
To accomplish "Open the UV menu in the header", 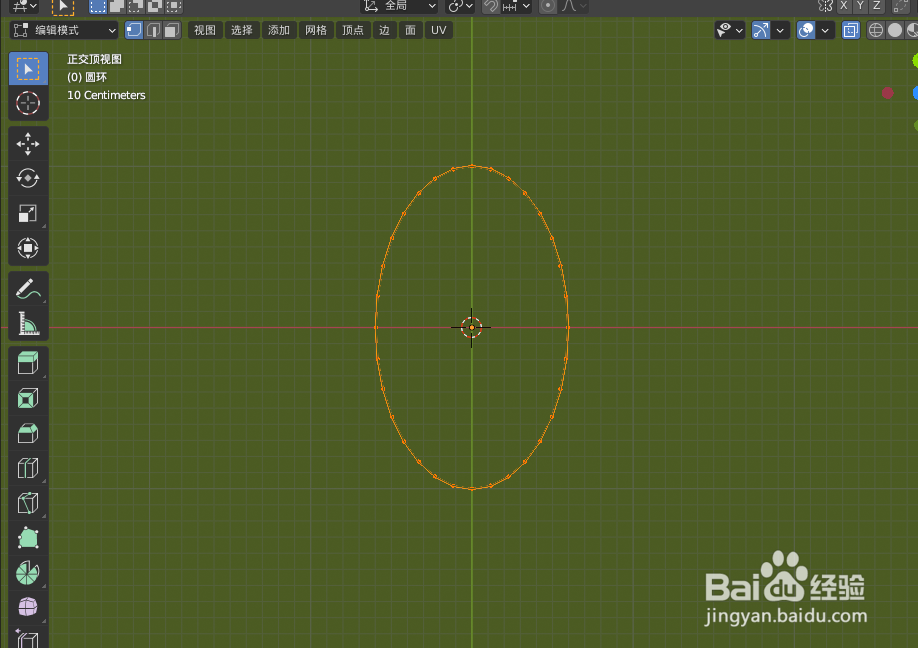I will click(x=438, y=29).
